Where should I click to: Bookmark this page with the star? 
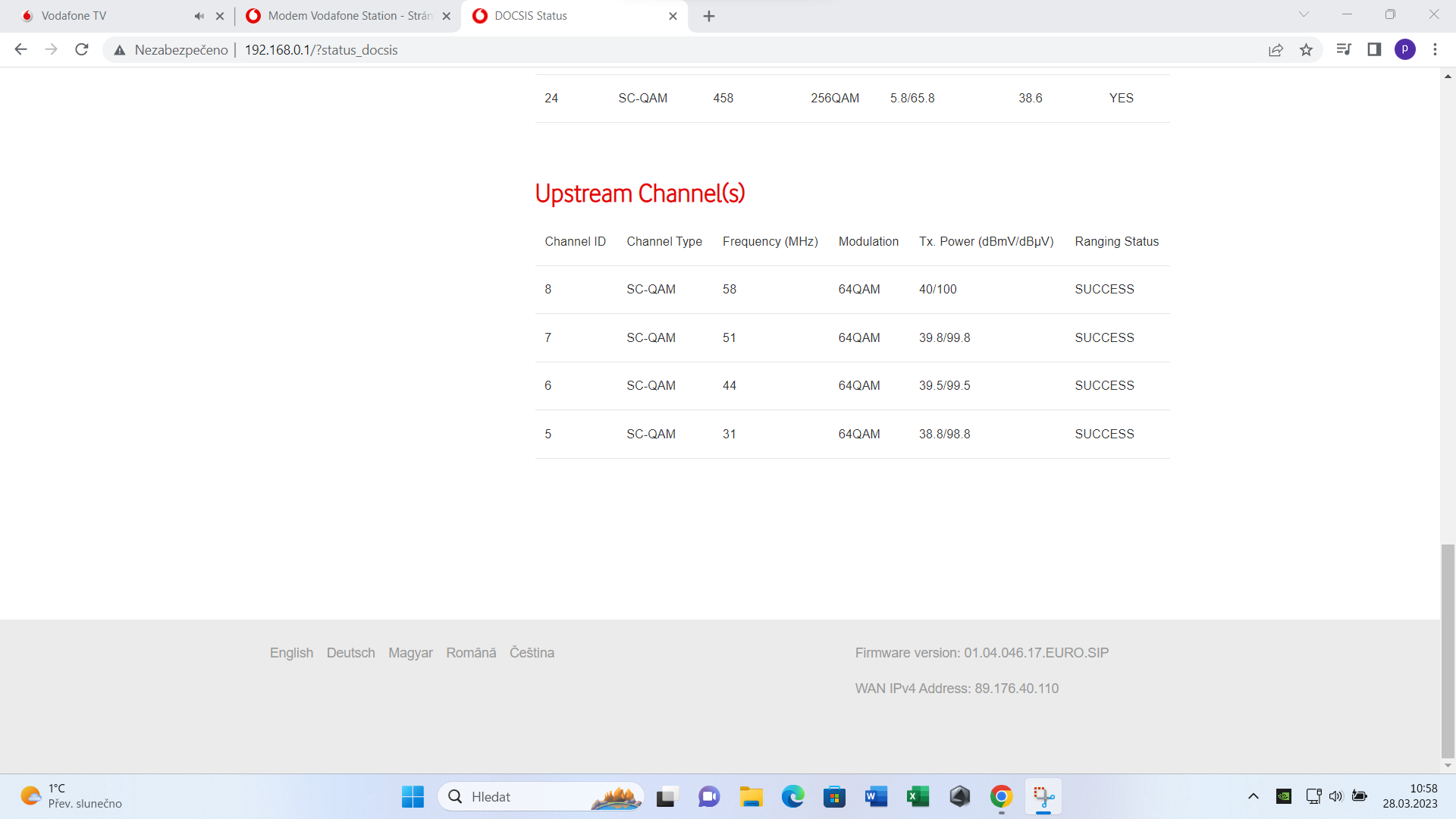tap(1306, 50)
